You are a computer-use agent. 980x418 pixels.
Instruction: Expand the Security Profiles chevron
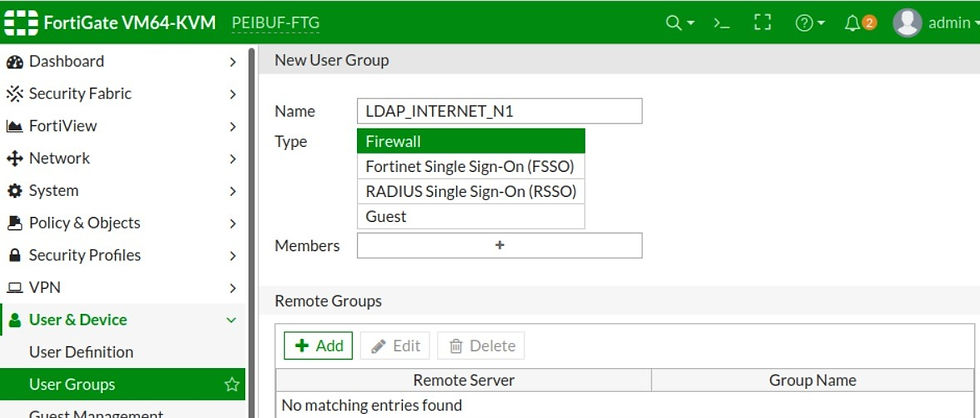tap(232, 256)
